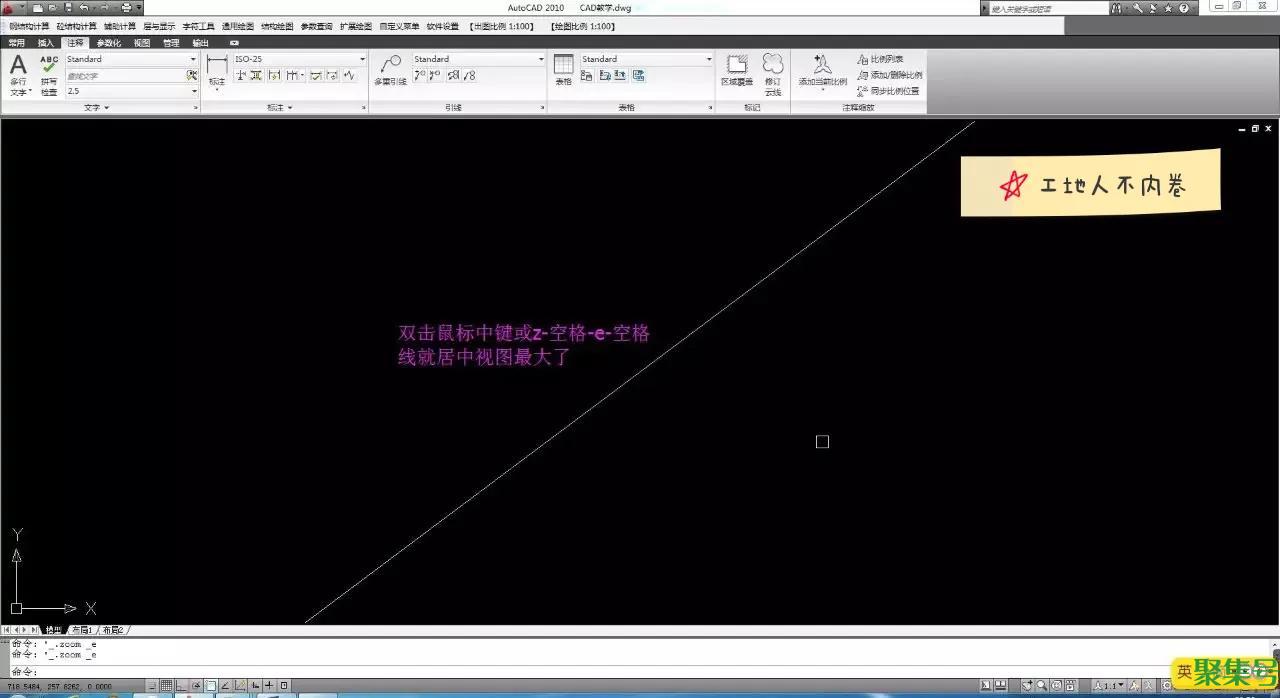Expand the 文字 panel title arrow

106,107
